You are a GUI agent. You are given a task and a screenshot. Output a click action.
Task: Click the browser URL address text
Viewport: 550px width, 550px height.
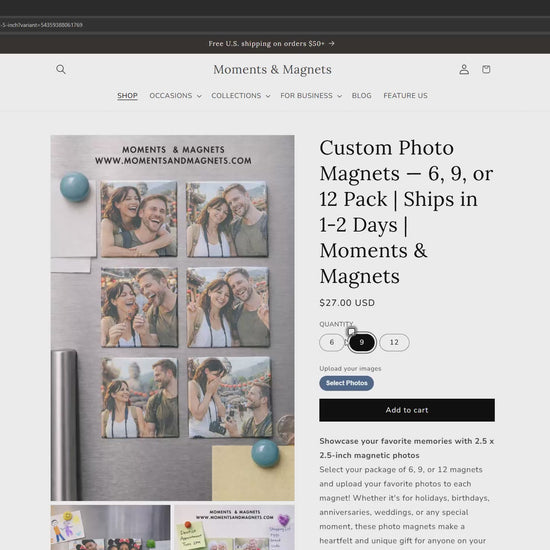[41, 25]
